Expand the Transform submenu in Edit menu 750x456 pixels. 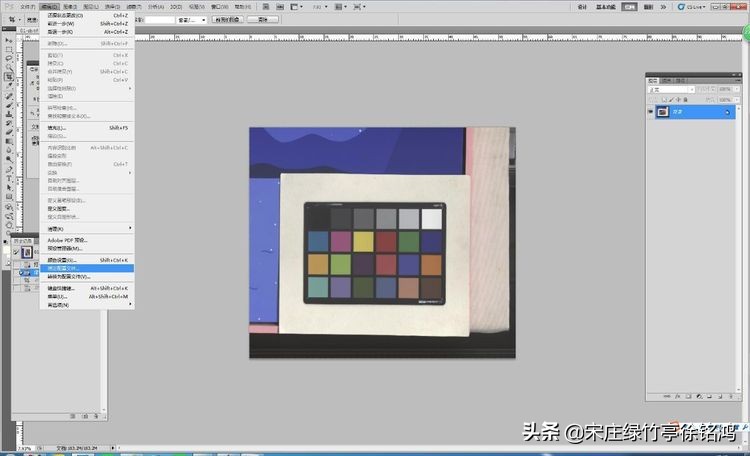86,172
